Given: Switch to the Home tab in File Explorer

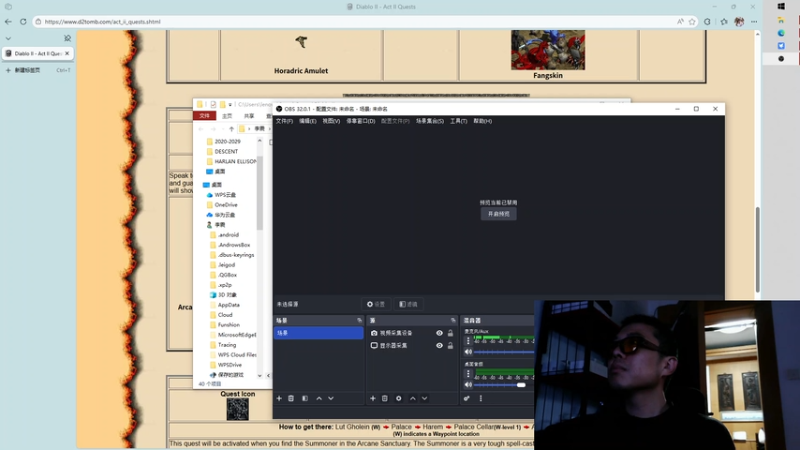Looking at the screenshot, I should (227, 116).
